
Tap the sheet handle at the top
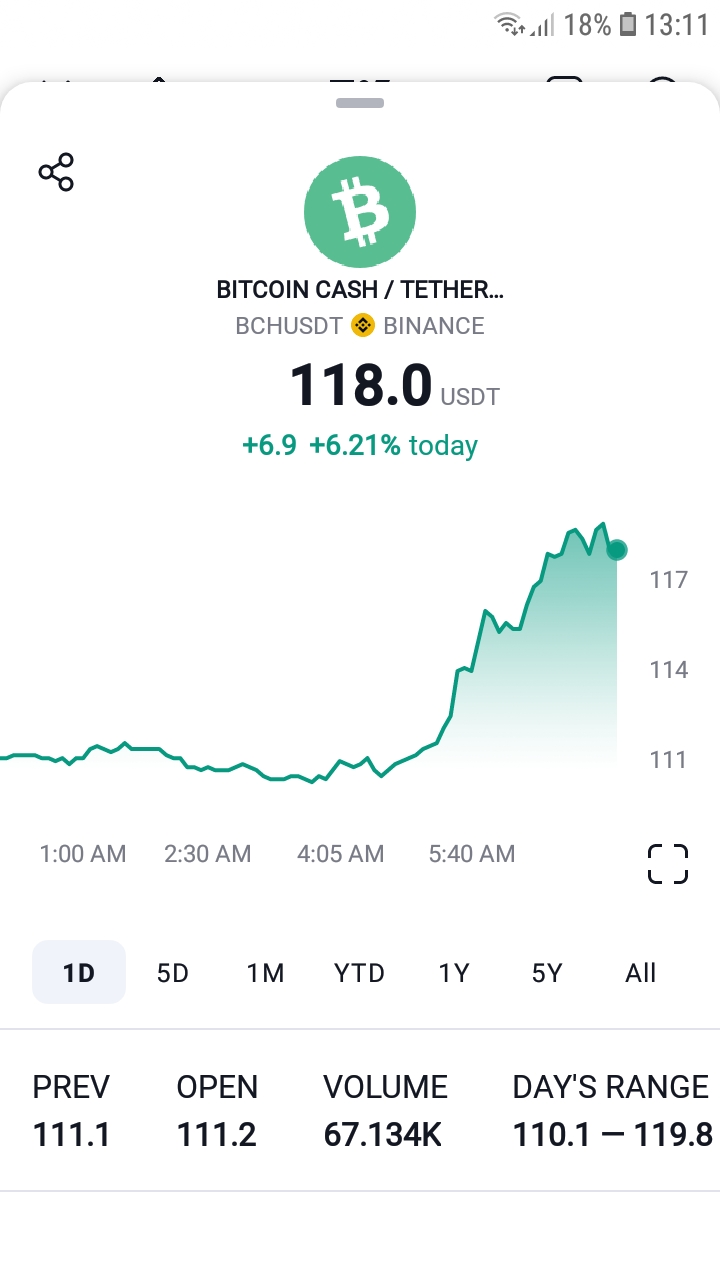point(360,103)
